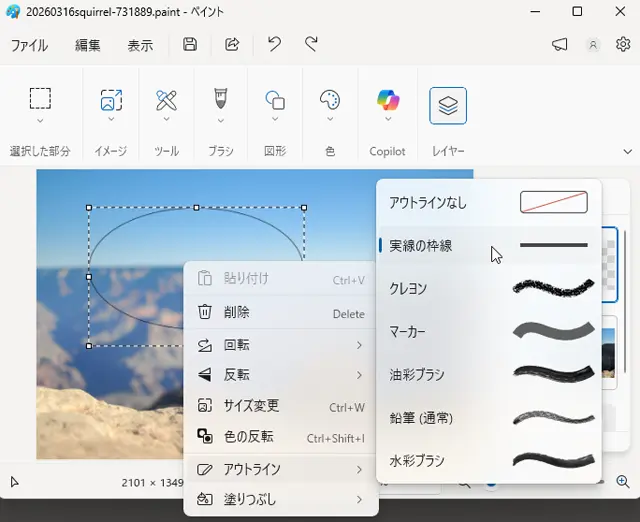Select アウトラインなし outline option

click(489, 202)
